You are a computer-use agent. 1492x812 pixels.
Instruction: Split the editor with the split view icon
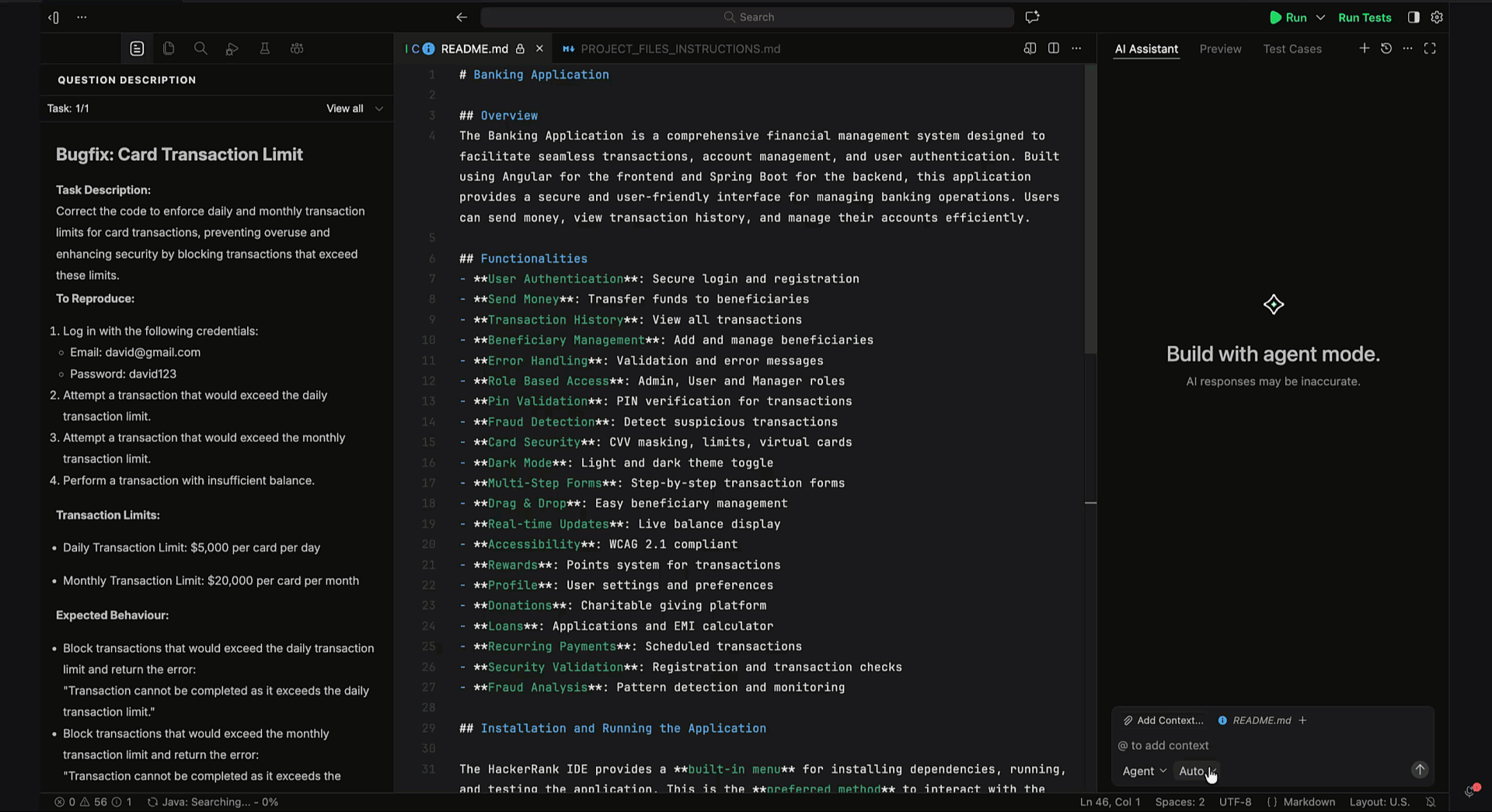click(x=1054, y=48)
